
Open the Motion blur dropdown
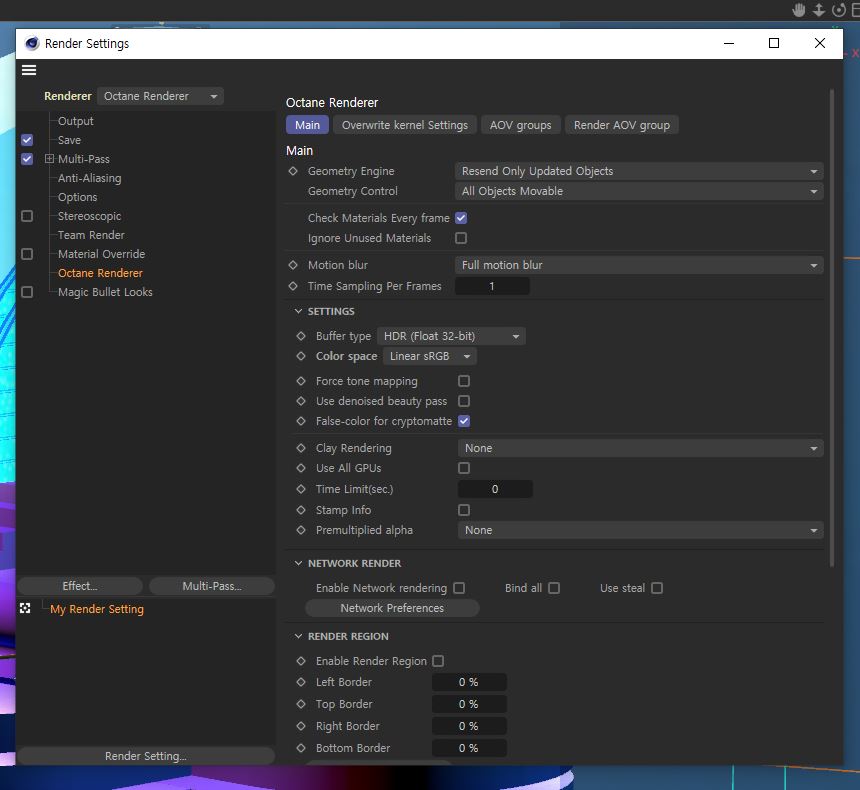[x=639, y=265]
